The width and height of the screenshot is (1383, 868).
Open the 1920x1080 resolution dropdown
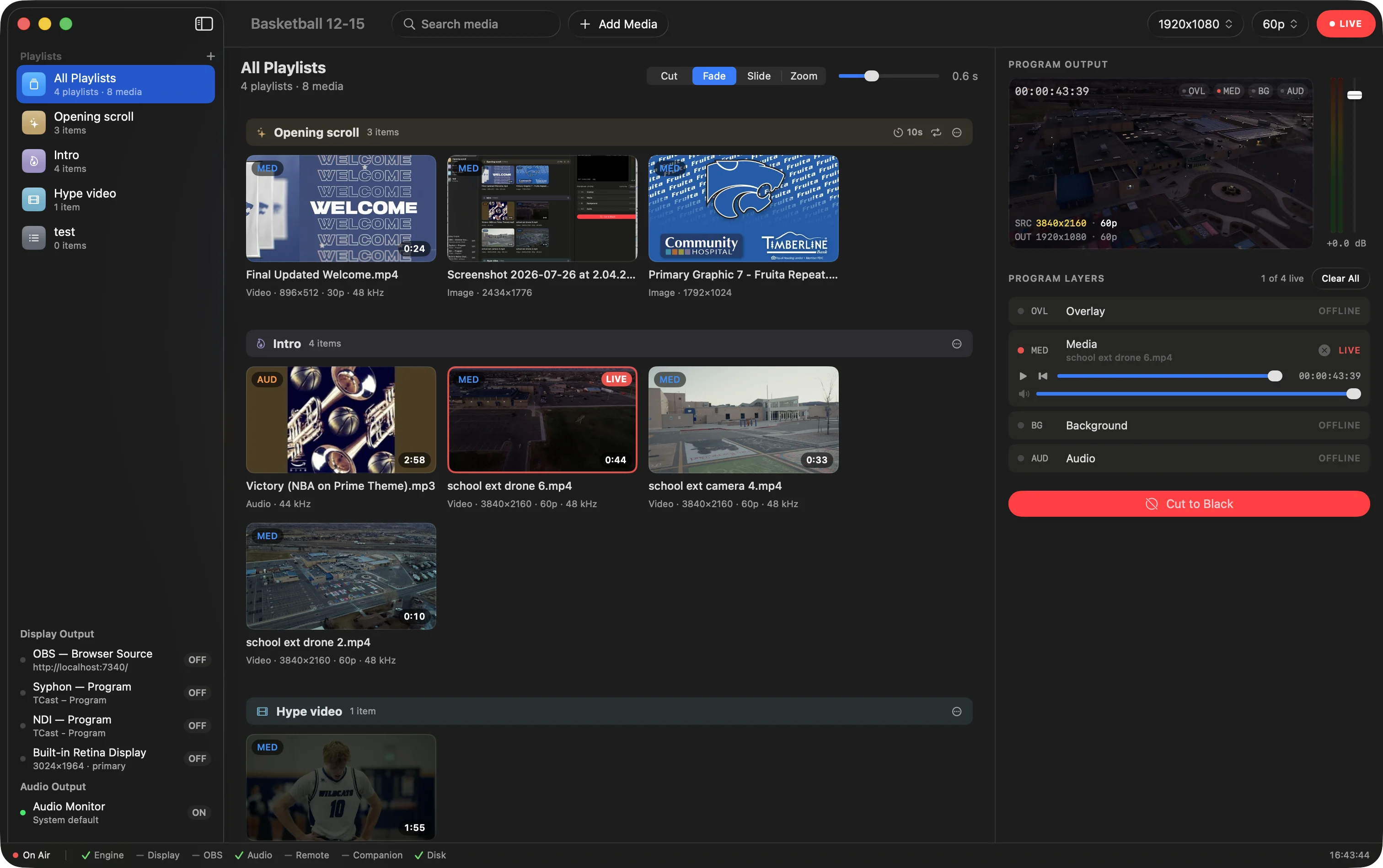click(x=1195, y=24)
